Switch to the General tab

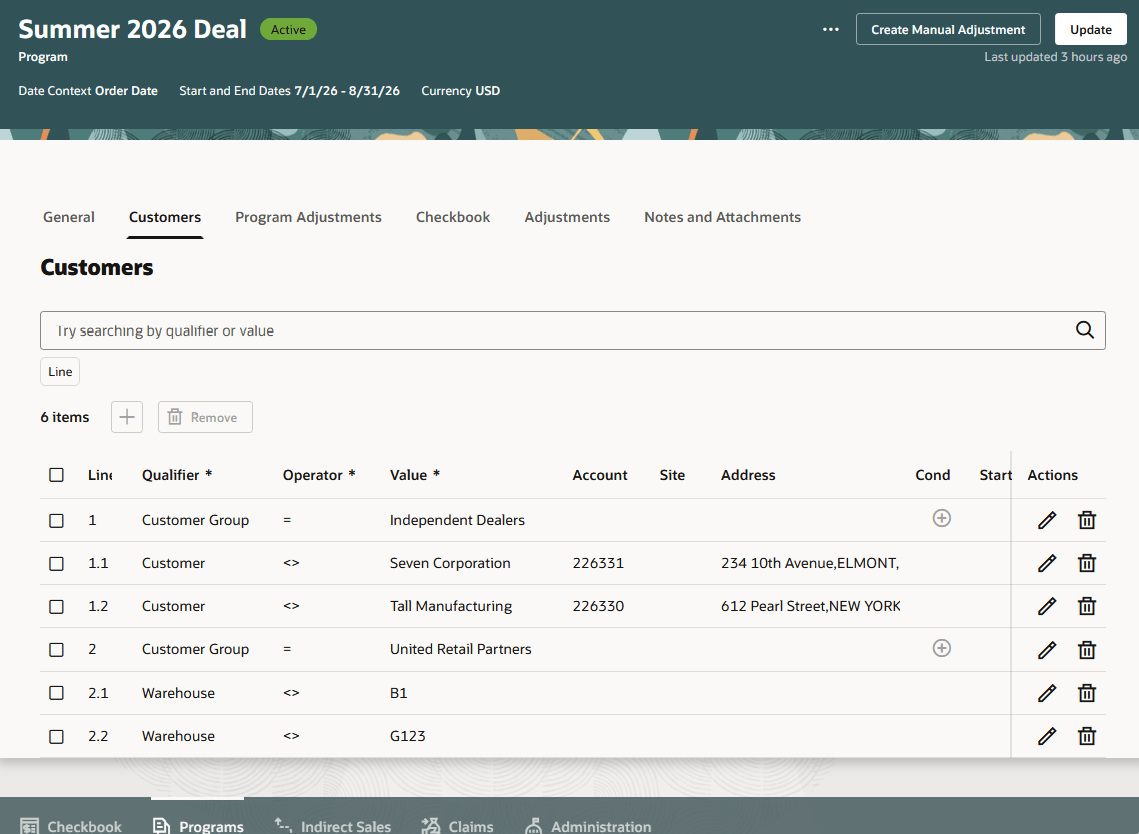coord(69,217)
